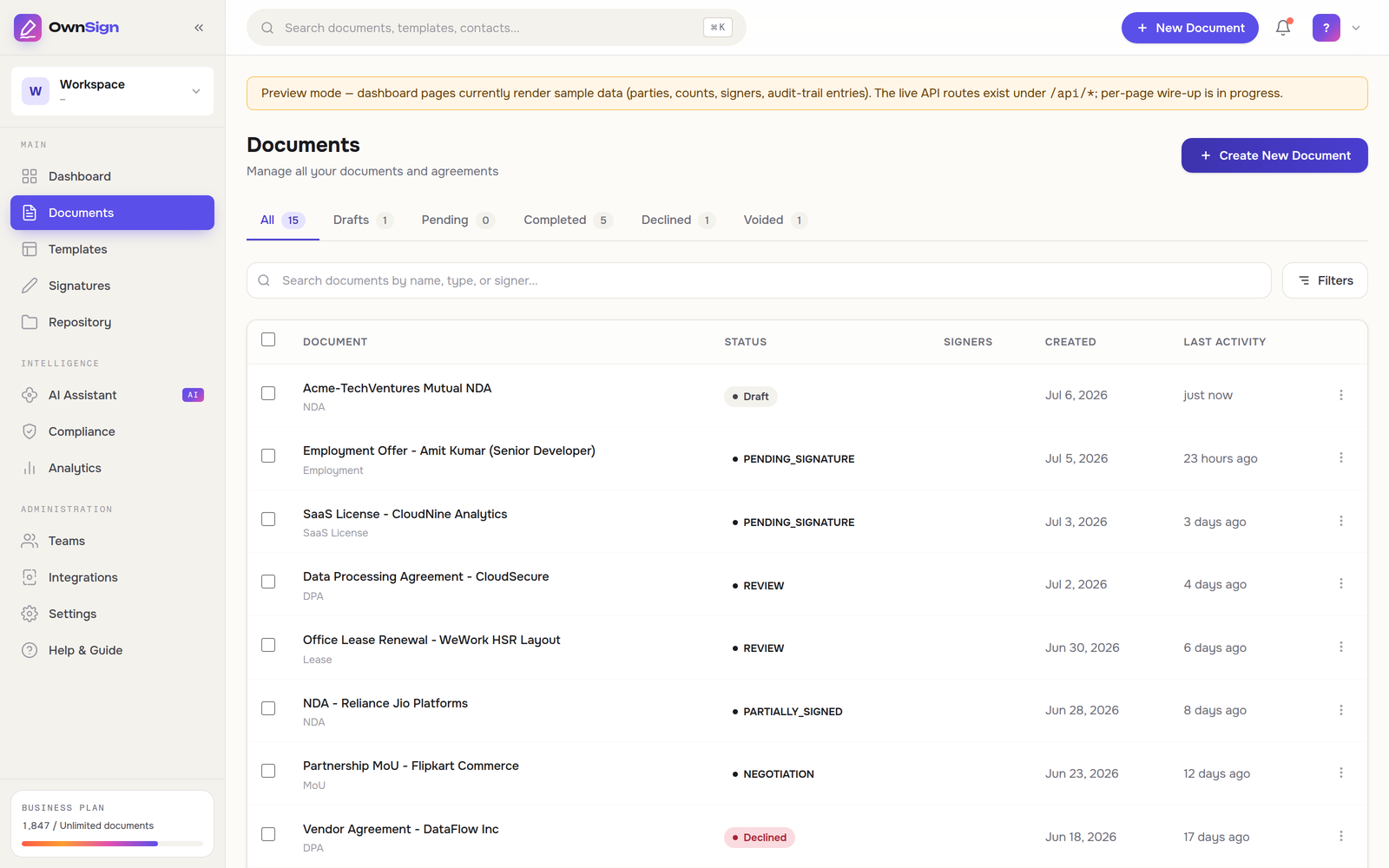Click Create New Document button
The width and height of the screenshot is (1389, 868).
pyautogui.click(x=1274, y=155)
